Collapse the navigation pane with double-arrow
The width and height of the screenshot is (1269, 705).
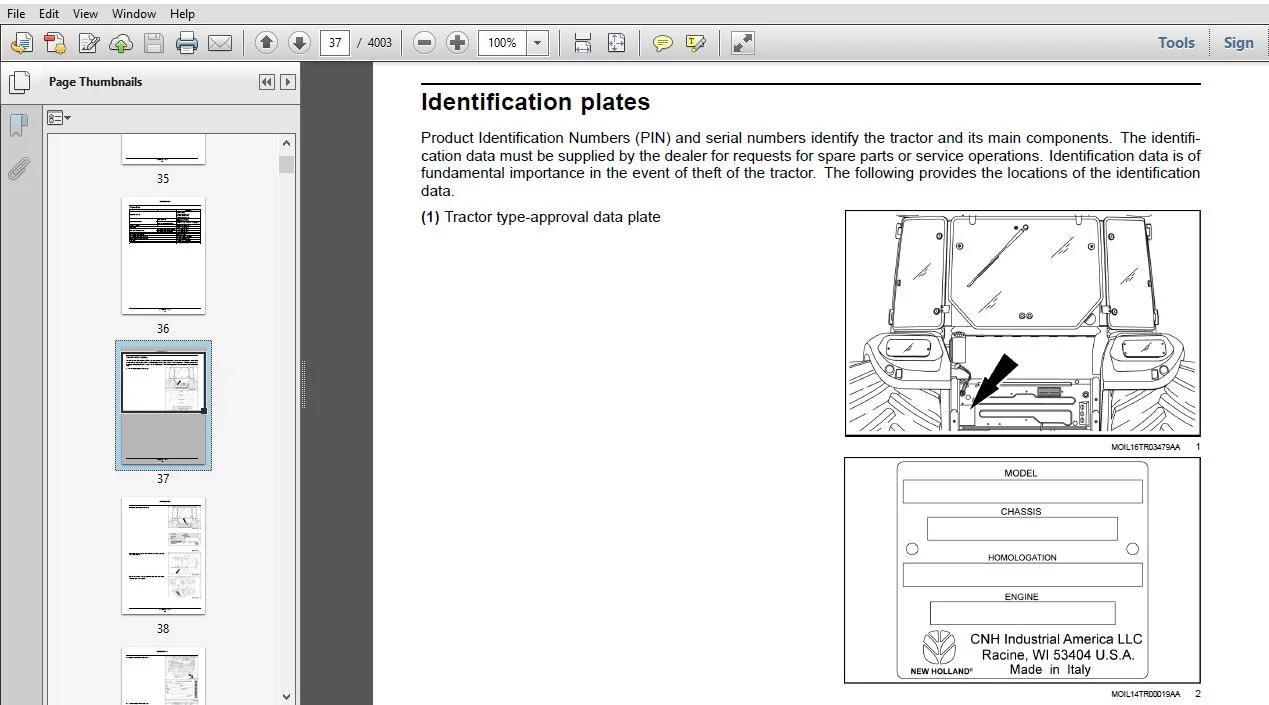tap(266, 82)
